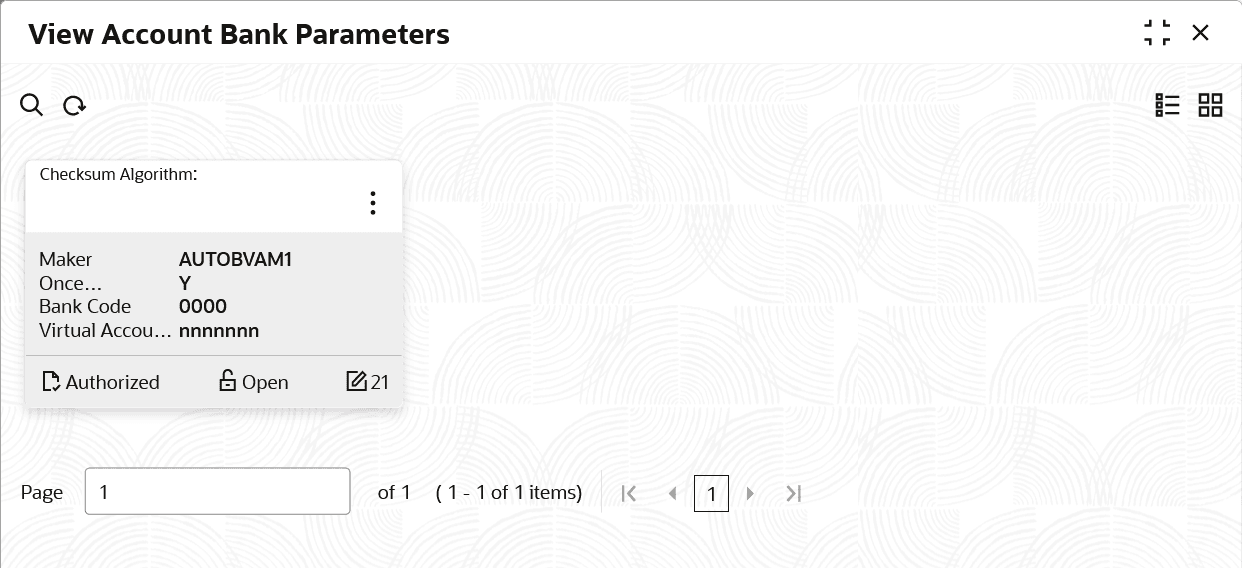Viewport: 1242px width, 568px height.
Task: Open the record's three-dot options menu
Action: pos(373,203)
